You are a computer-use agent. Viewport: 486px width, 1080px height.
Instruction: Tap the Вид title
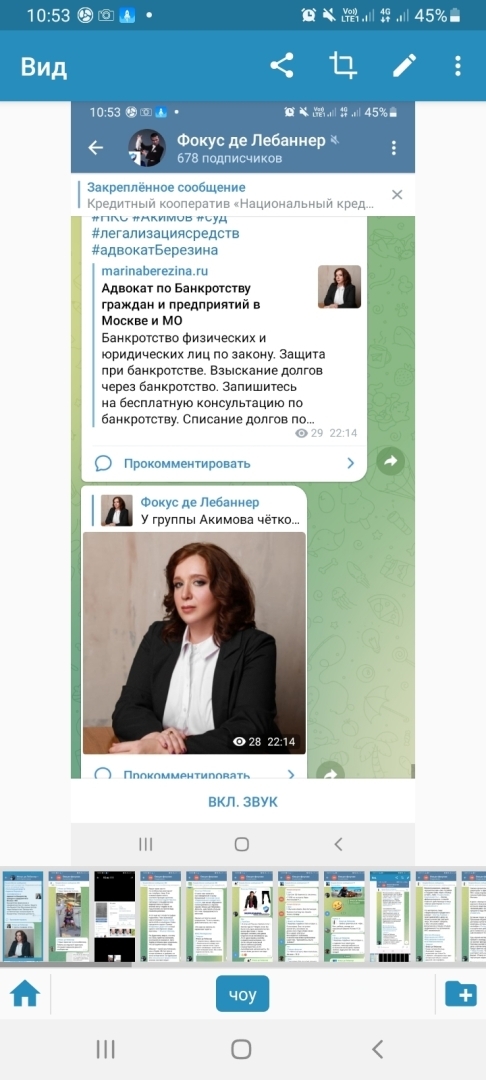43,67
